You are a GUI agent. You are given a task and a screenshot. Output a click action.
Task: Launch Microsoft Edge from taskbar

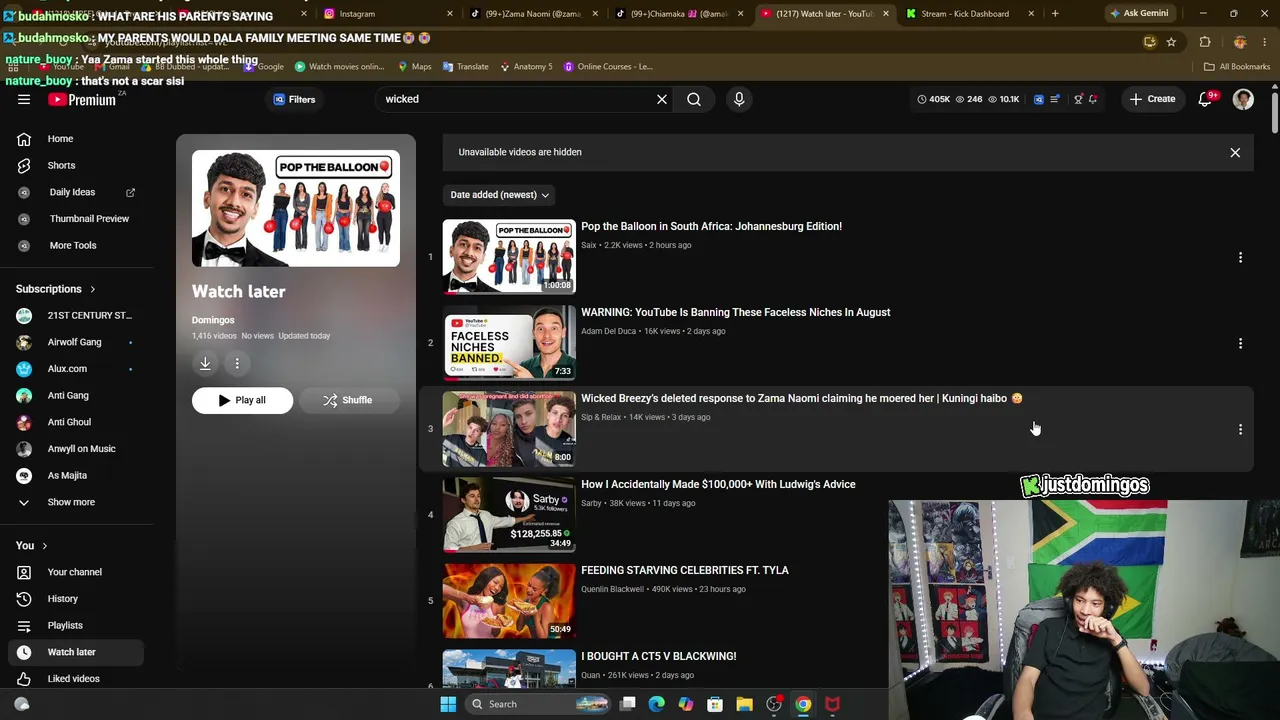point(656,704)
